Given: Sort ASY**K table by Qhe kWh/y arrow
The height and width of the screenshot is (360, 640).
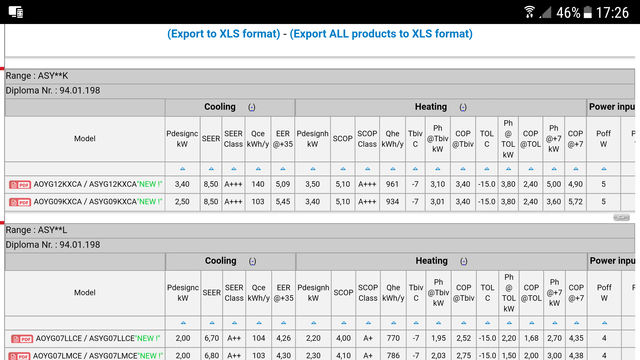Looking at the screenshot, I should click(393, 169).
